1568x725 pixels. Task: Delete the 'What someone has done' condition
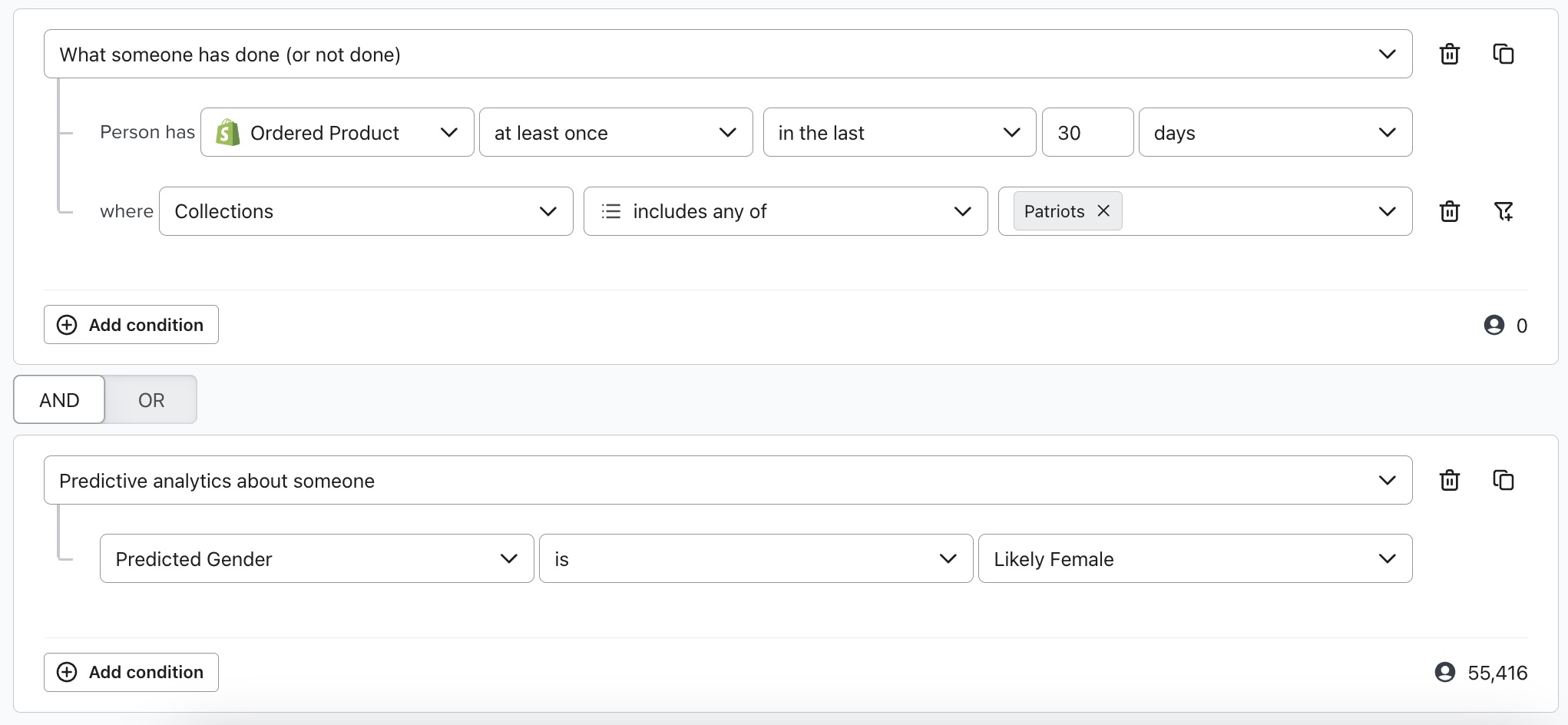click(x=1449, y=55)
